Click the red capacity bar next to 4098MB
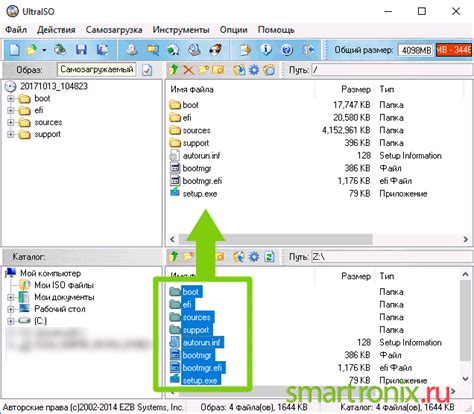The width and height of the screenshot is (474, 414). coord(454,50)
